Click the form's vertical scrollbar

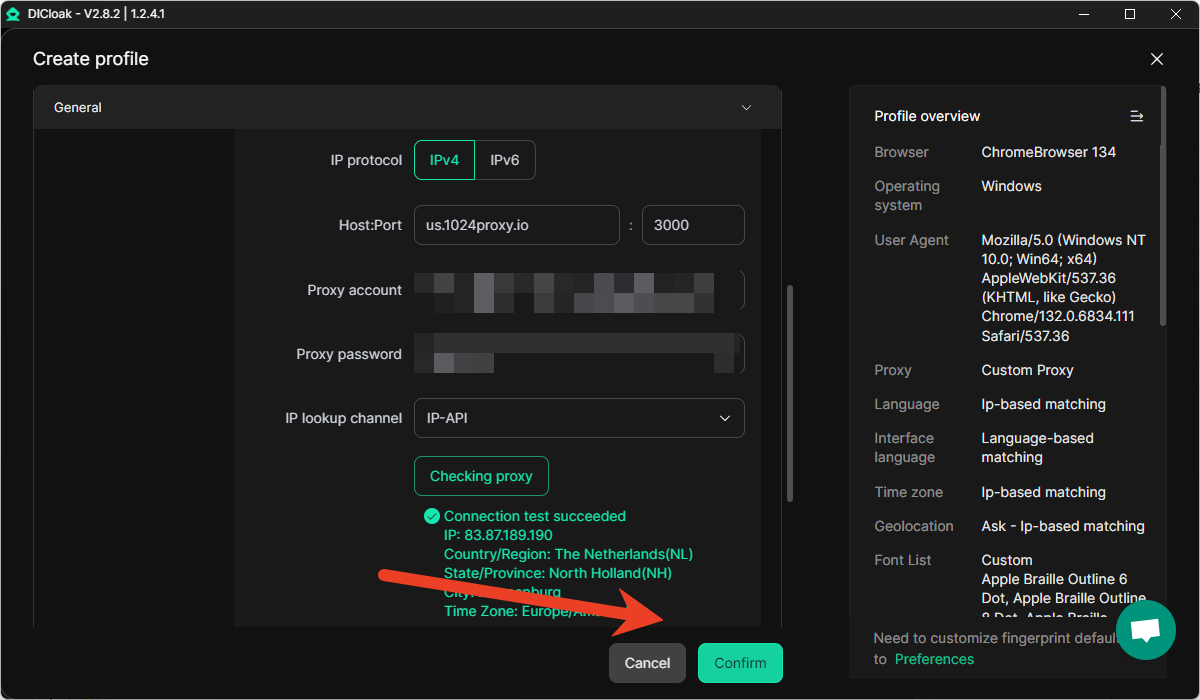790,393
